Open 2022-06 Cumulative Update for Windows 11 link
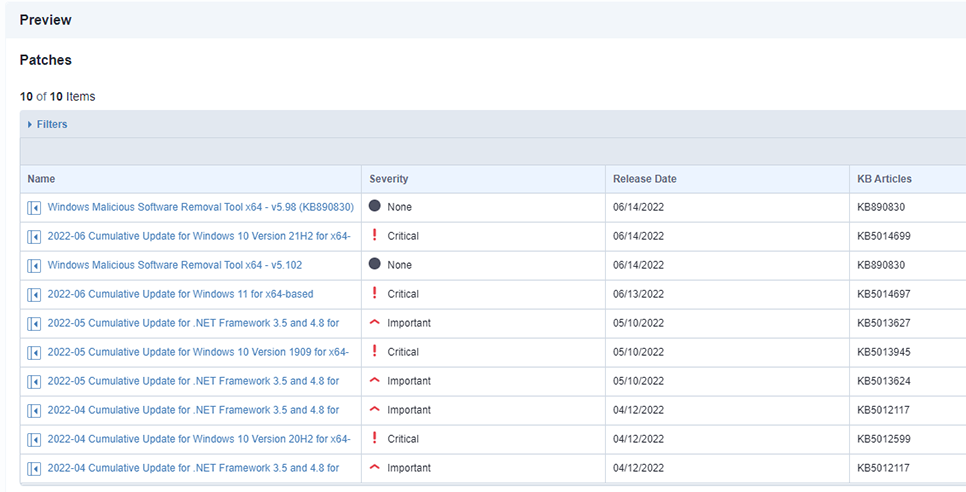The image size is (966, 492). tap(180, 294)
